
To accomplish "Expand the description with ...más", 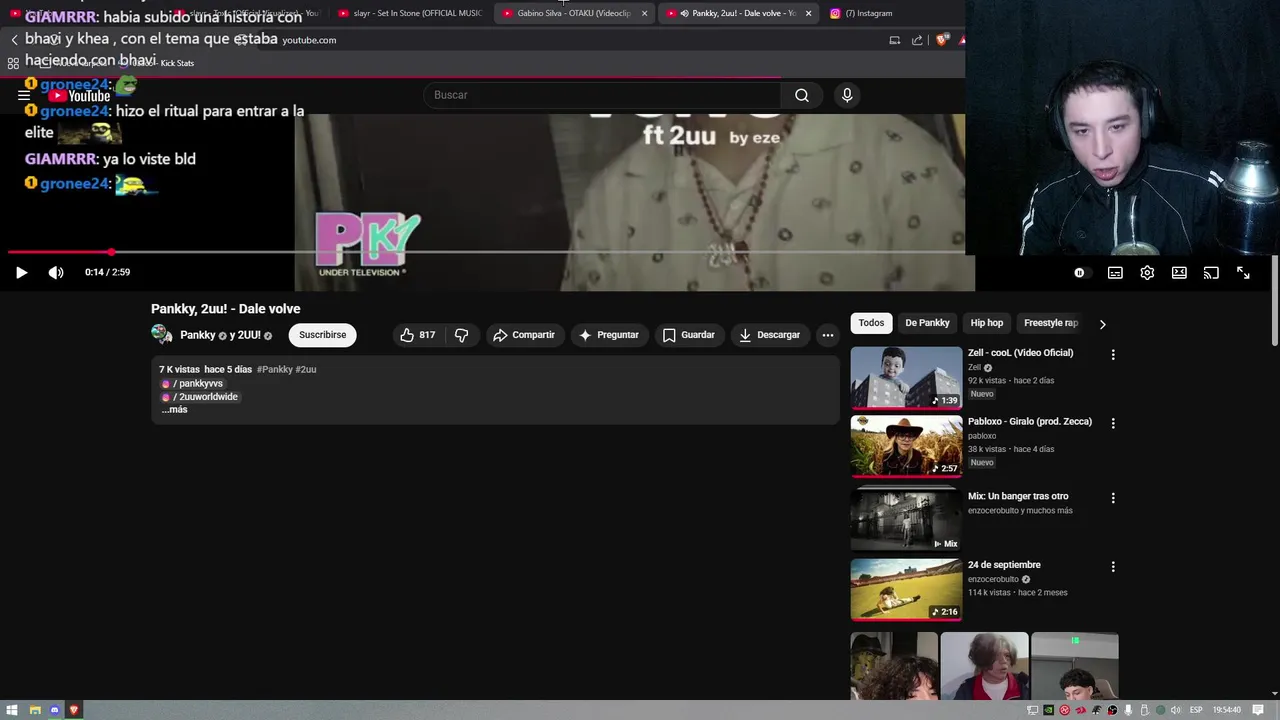I will 174,410.
